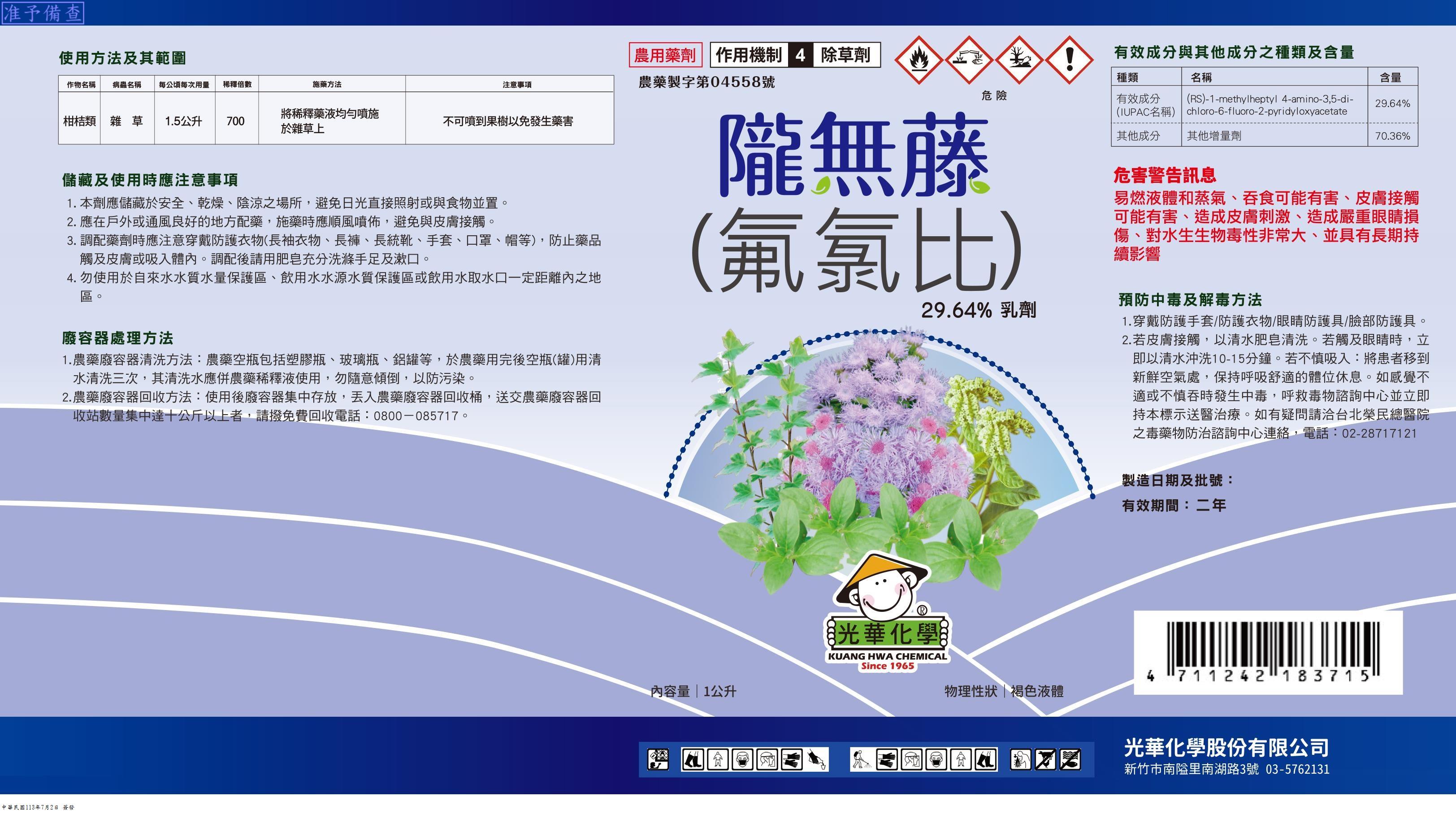Click the 有效成分與其他成分之種類及含量 heading
Viewport: 1456px width, 814px height.
pos(1234,52)
